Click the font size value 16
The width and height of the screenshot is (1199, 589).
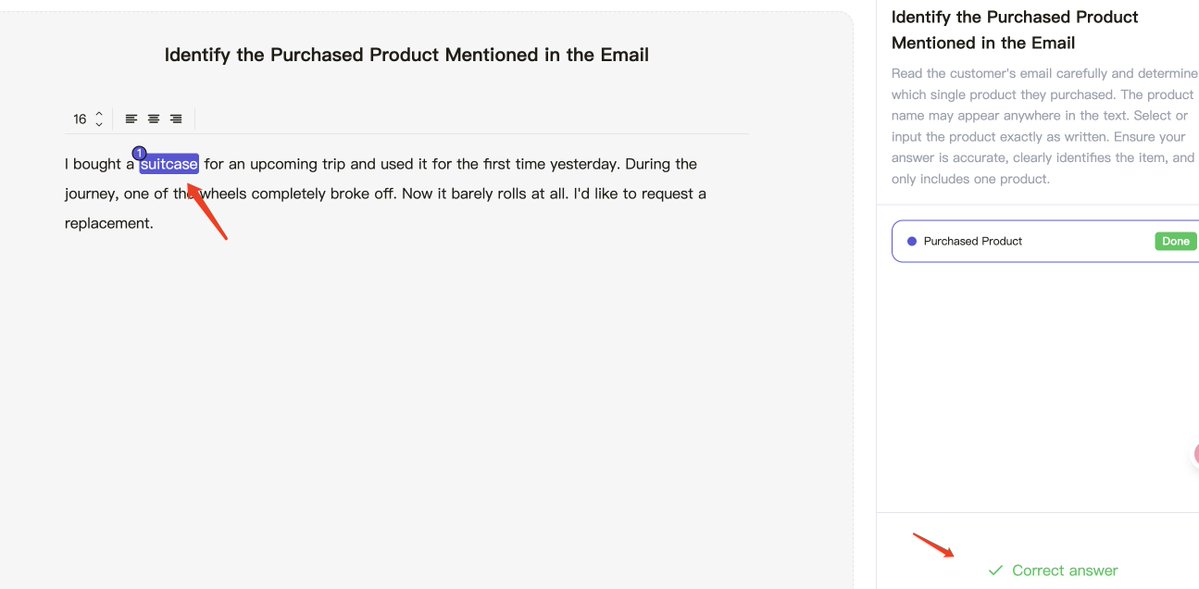80,119
